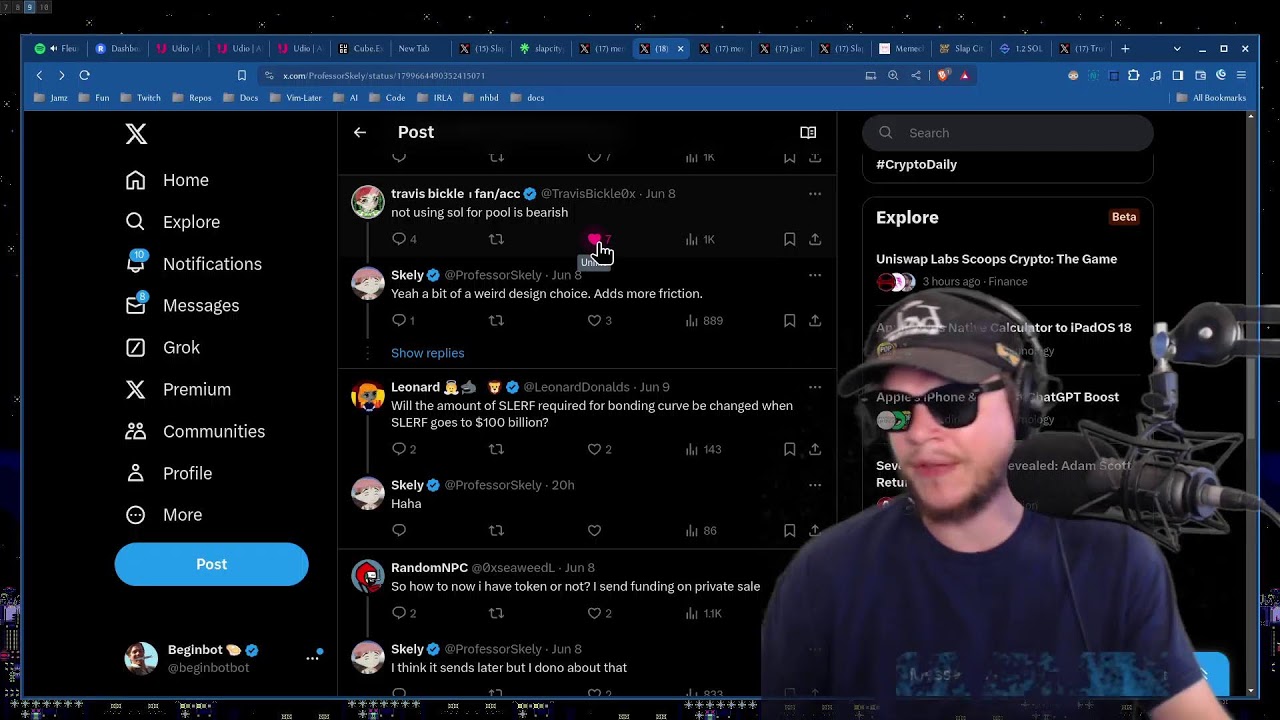Click browser back arrow
Viewport: 1280px width, 720px height.
click(x=39, y=75)
